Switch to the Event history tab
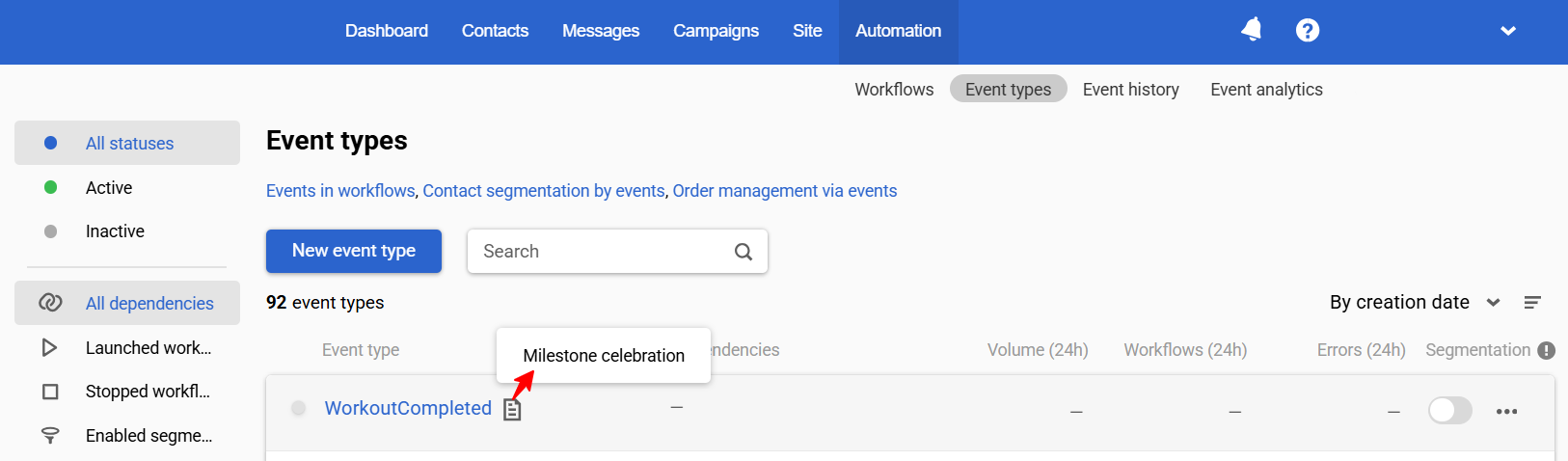Image resolution: width=1568 pixels, height=461 pixels. pos(1131,90)
